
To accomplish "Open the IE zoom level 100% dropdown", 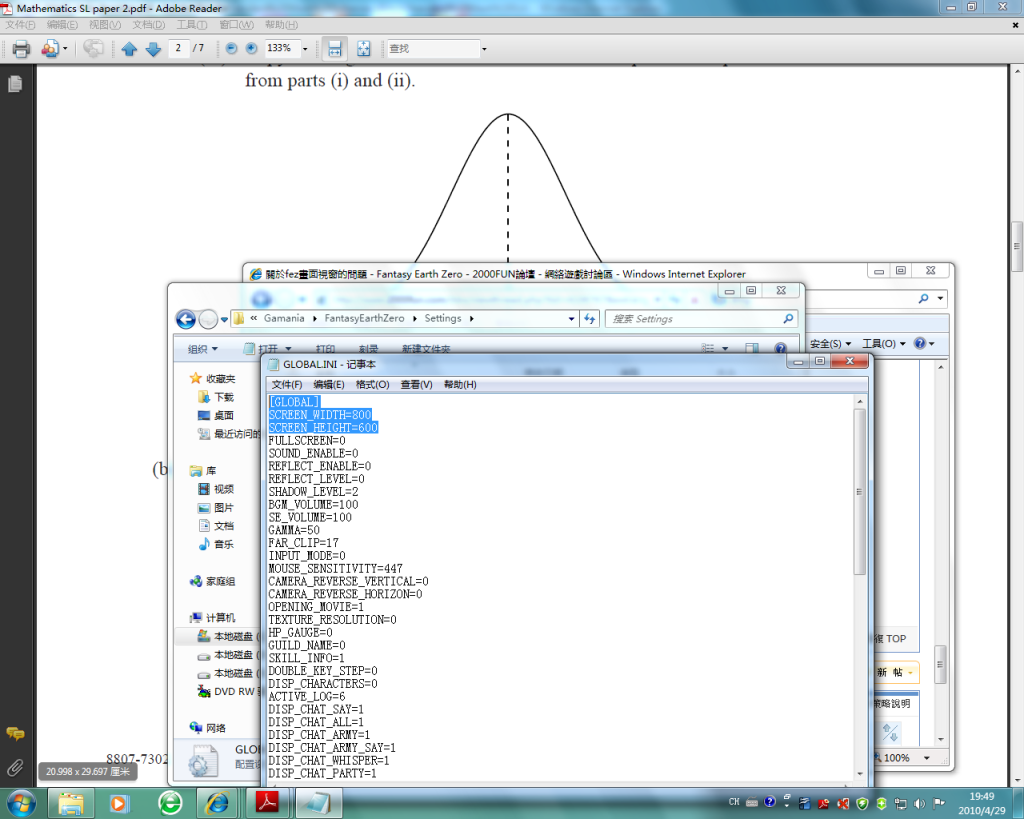I will (x=927, y=758).
